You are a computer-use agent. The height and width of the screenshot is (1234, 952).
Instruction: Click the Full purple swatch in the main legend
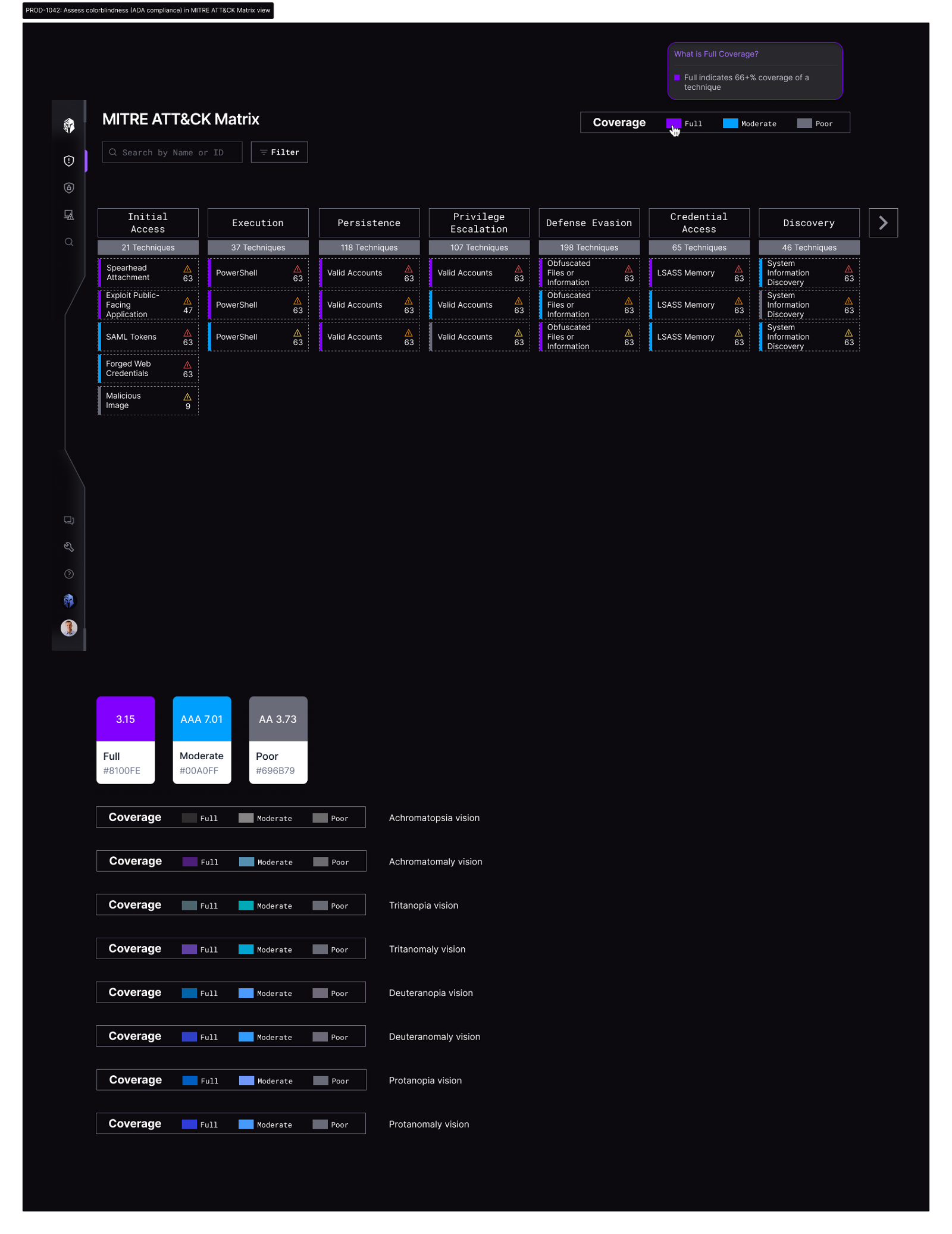click(674, 123)
